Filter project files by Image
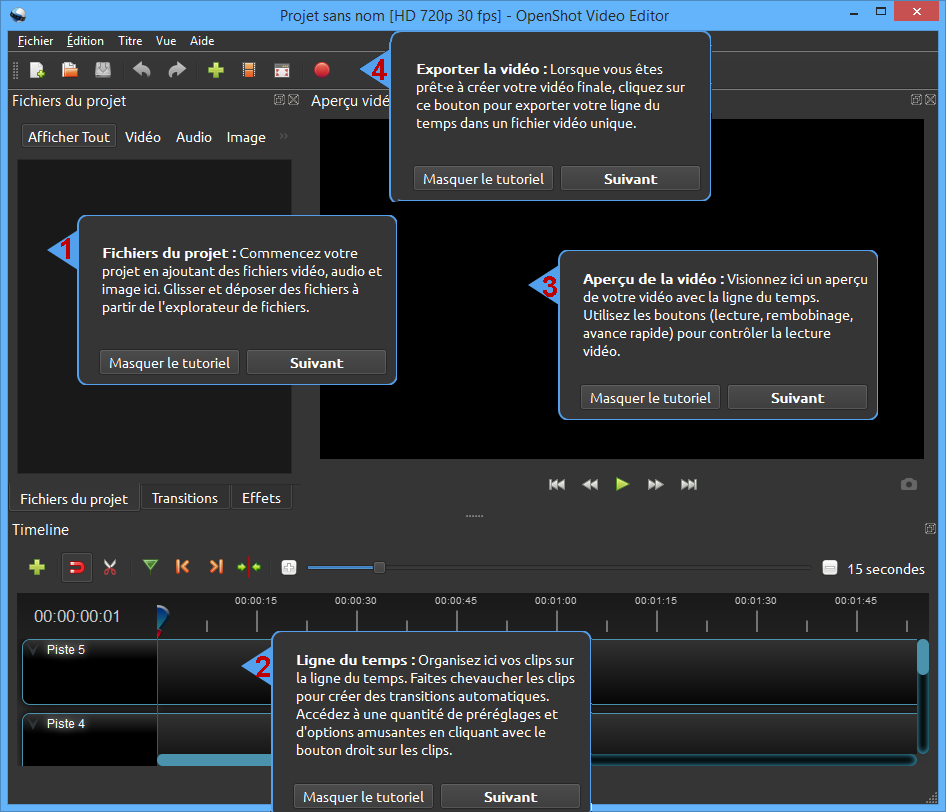The height and width of the screenshot is (812, 946). tap(246, 137)
